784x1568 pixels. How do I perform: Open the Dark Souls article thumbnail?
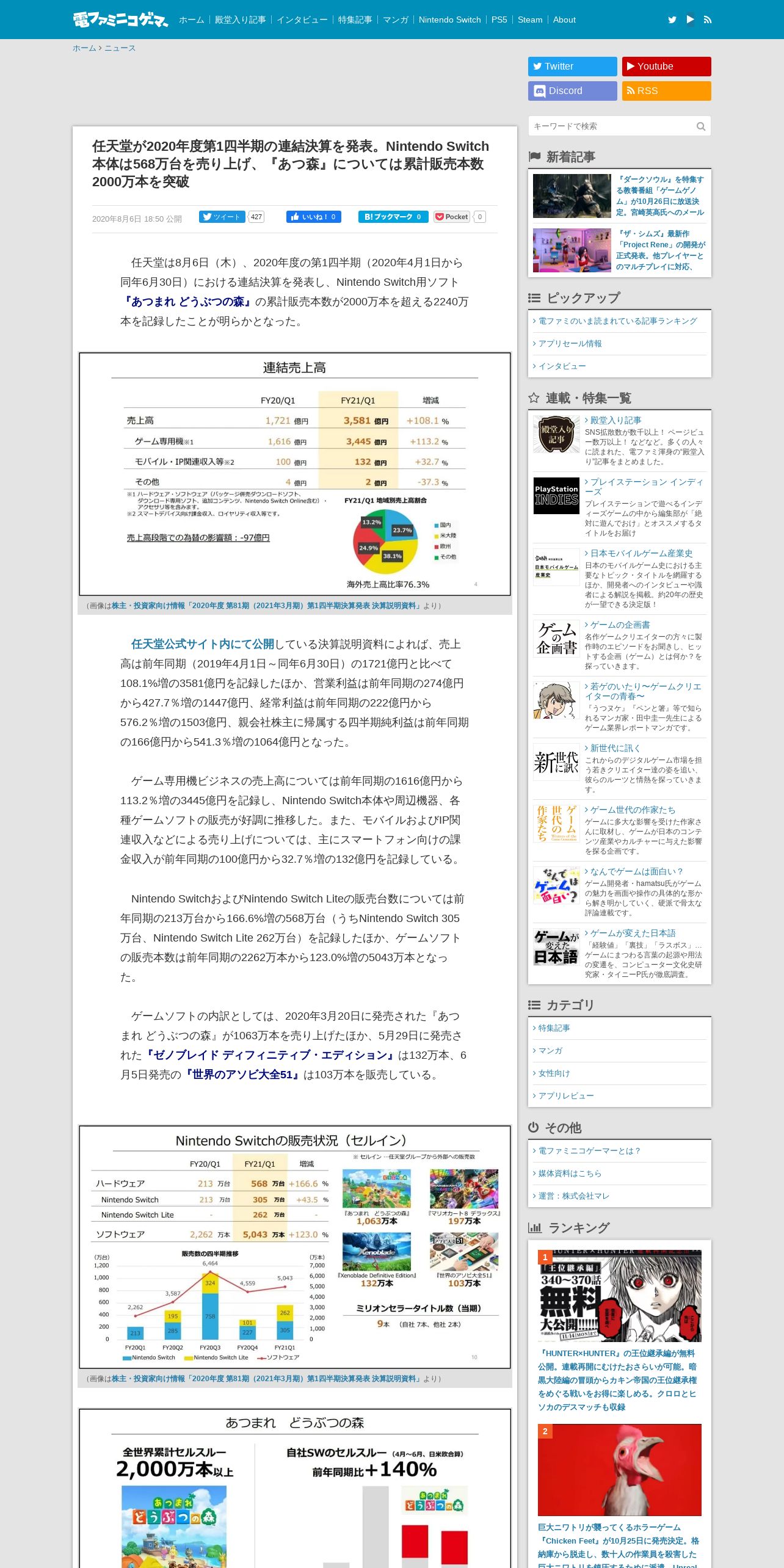coord(572,196)
